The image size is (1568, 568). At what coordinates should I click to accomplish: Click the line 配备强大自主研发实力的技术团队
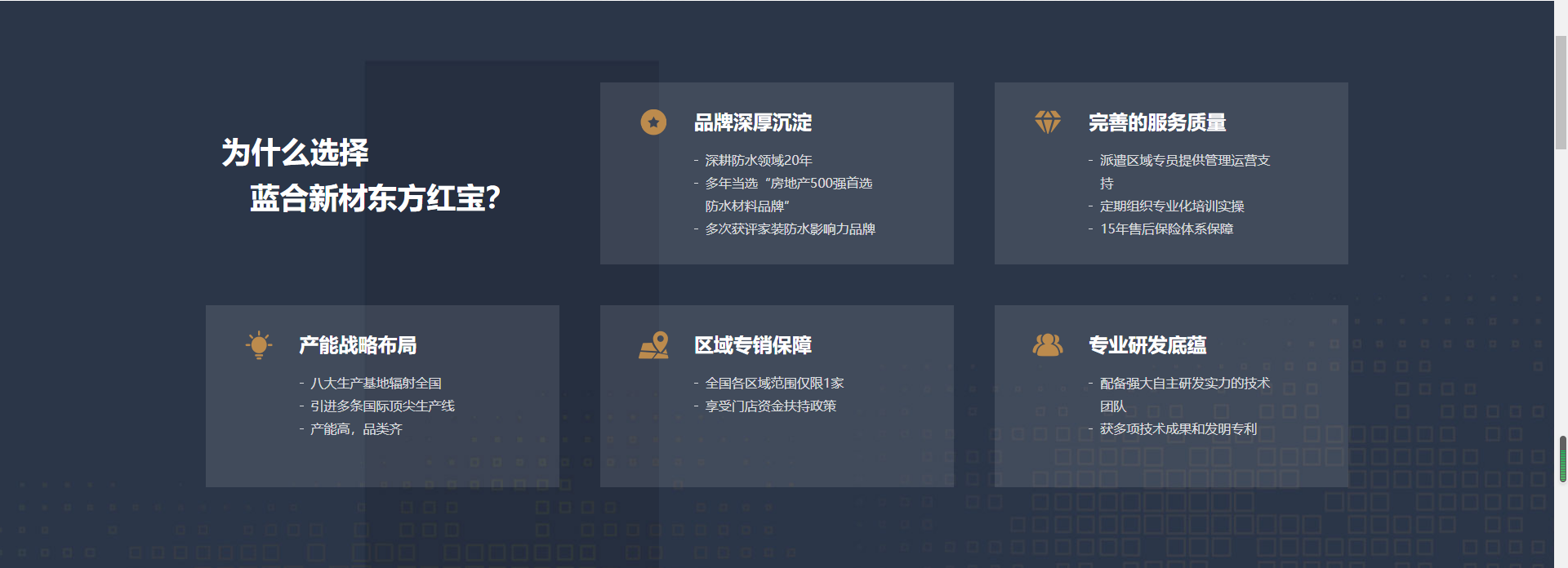(x=1185, y=395)
